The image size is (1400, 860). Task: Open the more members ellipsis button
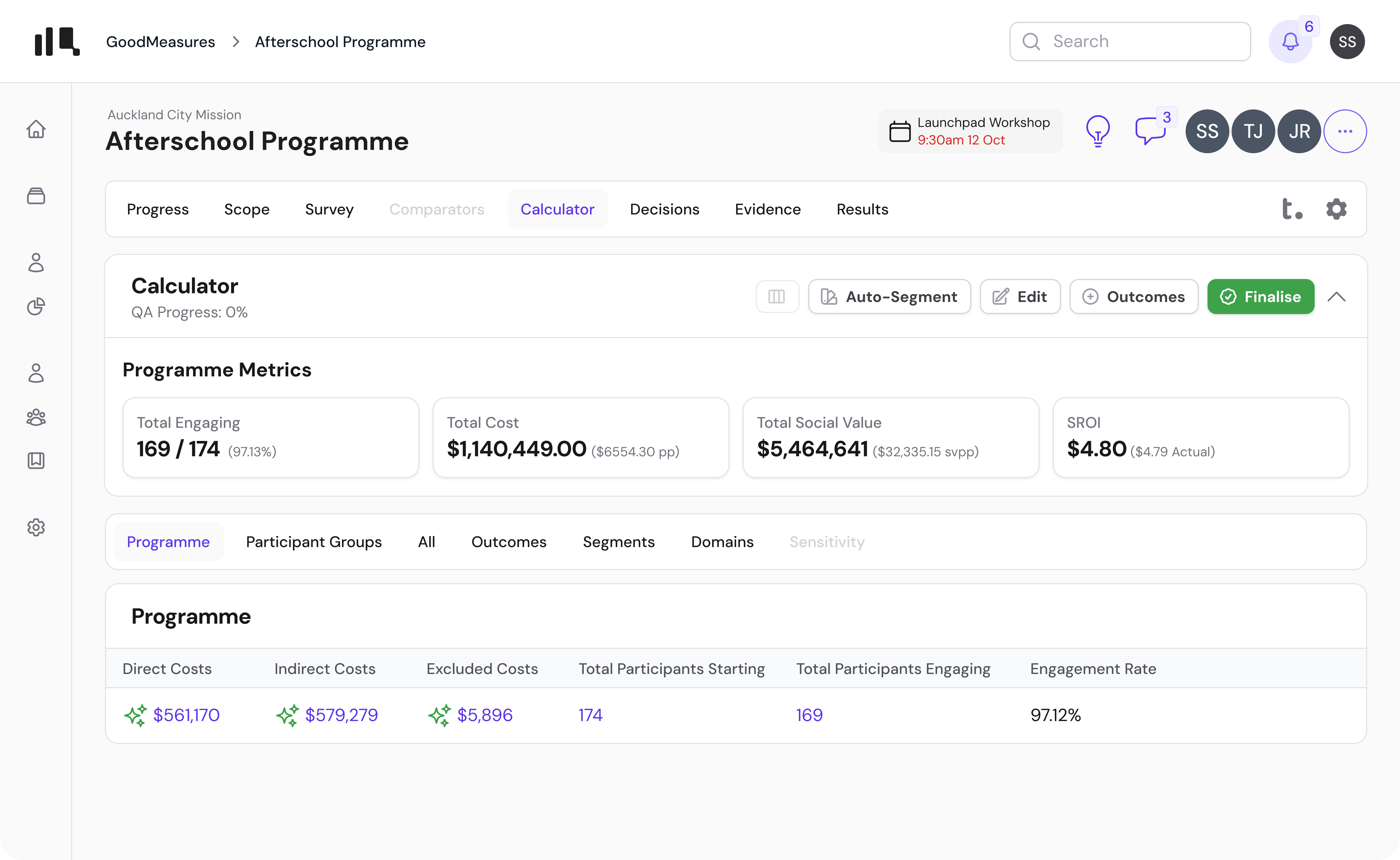coord(1345,131)
